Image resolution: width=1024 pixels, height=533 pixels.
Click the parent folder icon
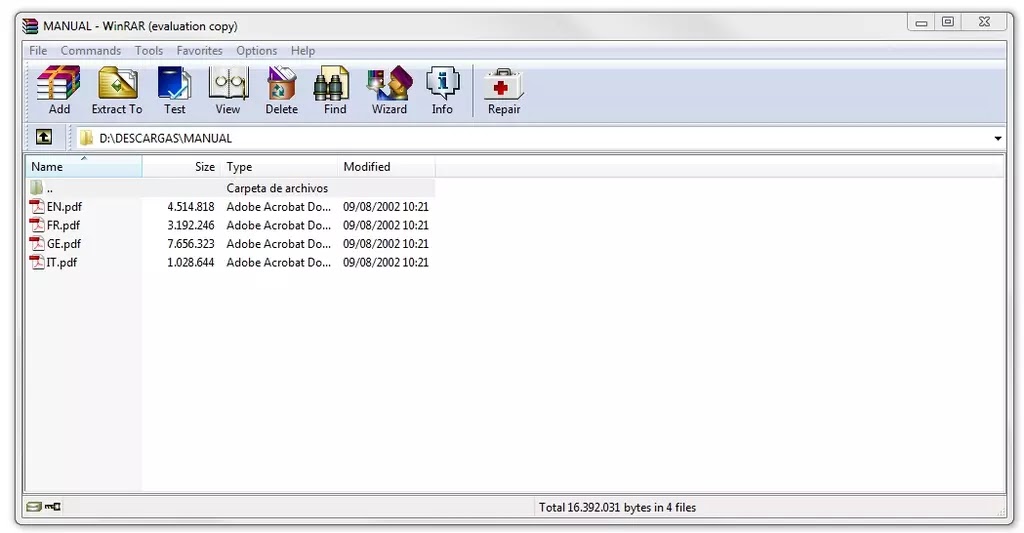pos(37,188)
